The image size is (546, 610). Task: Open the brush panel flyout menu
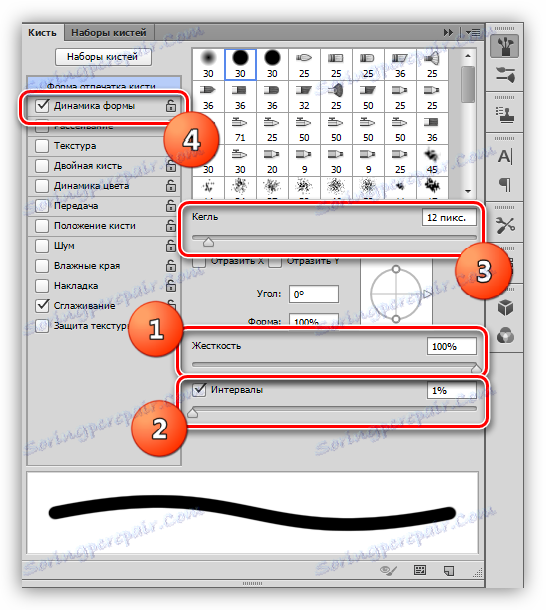[x=473, y=33]
